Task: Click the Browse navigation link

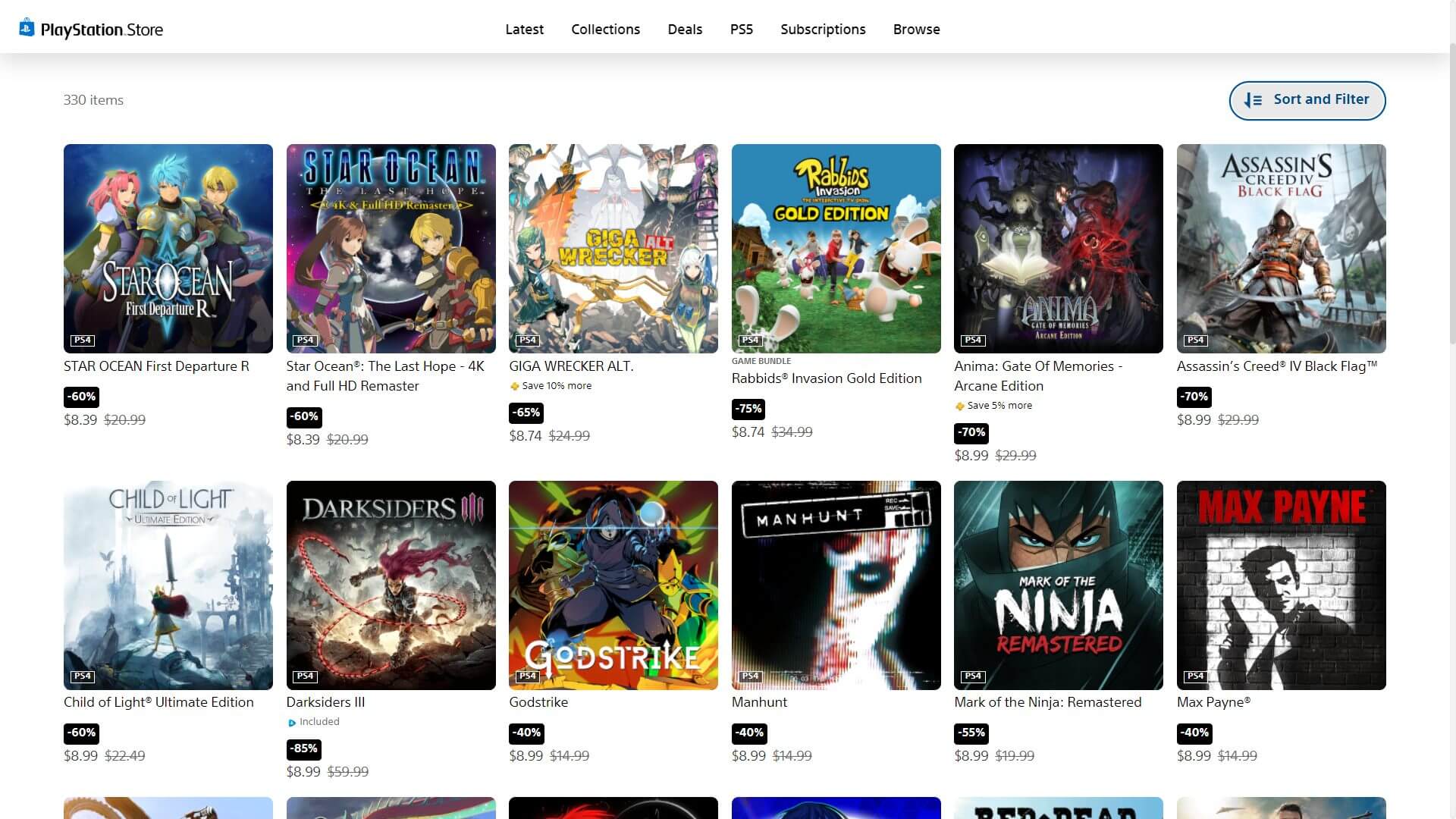Action: (x=916, y=29)
